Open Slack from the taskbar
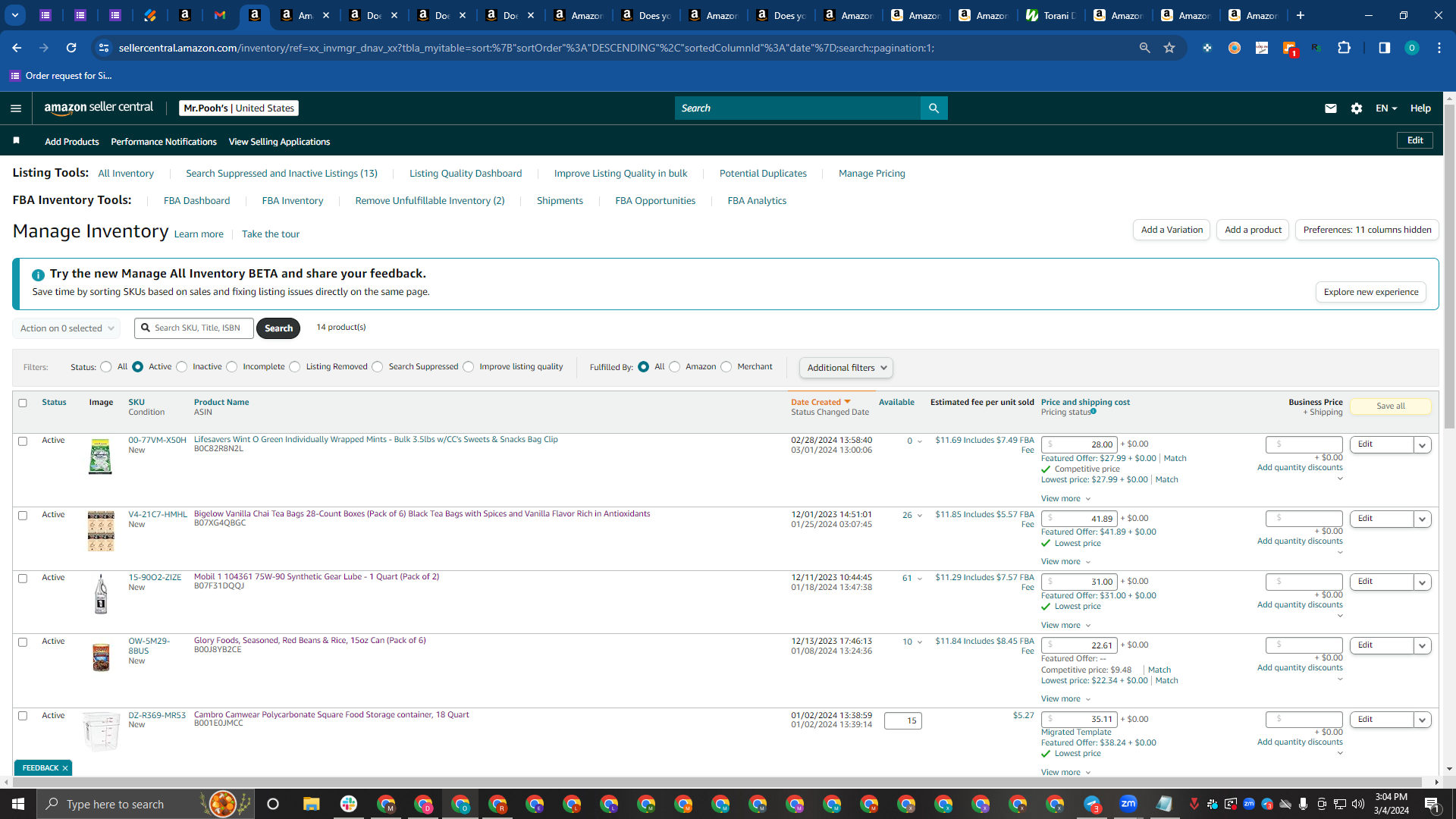The width and height of the screenshot is (1456, 819). tap(349, 804)
